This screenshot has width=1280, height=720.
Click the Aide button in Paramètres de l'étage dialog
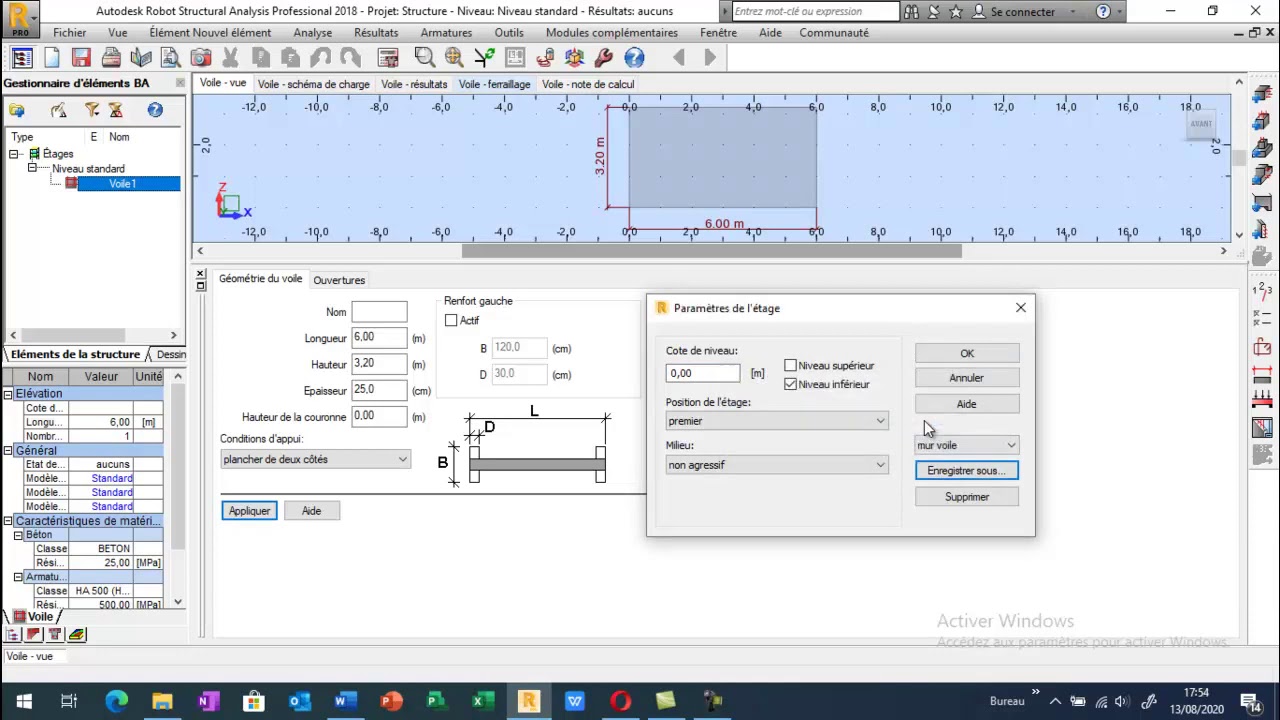967,404
